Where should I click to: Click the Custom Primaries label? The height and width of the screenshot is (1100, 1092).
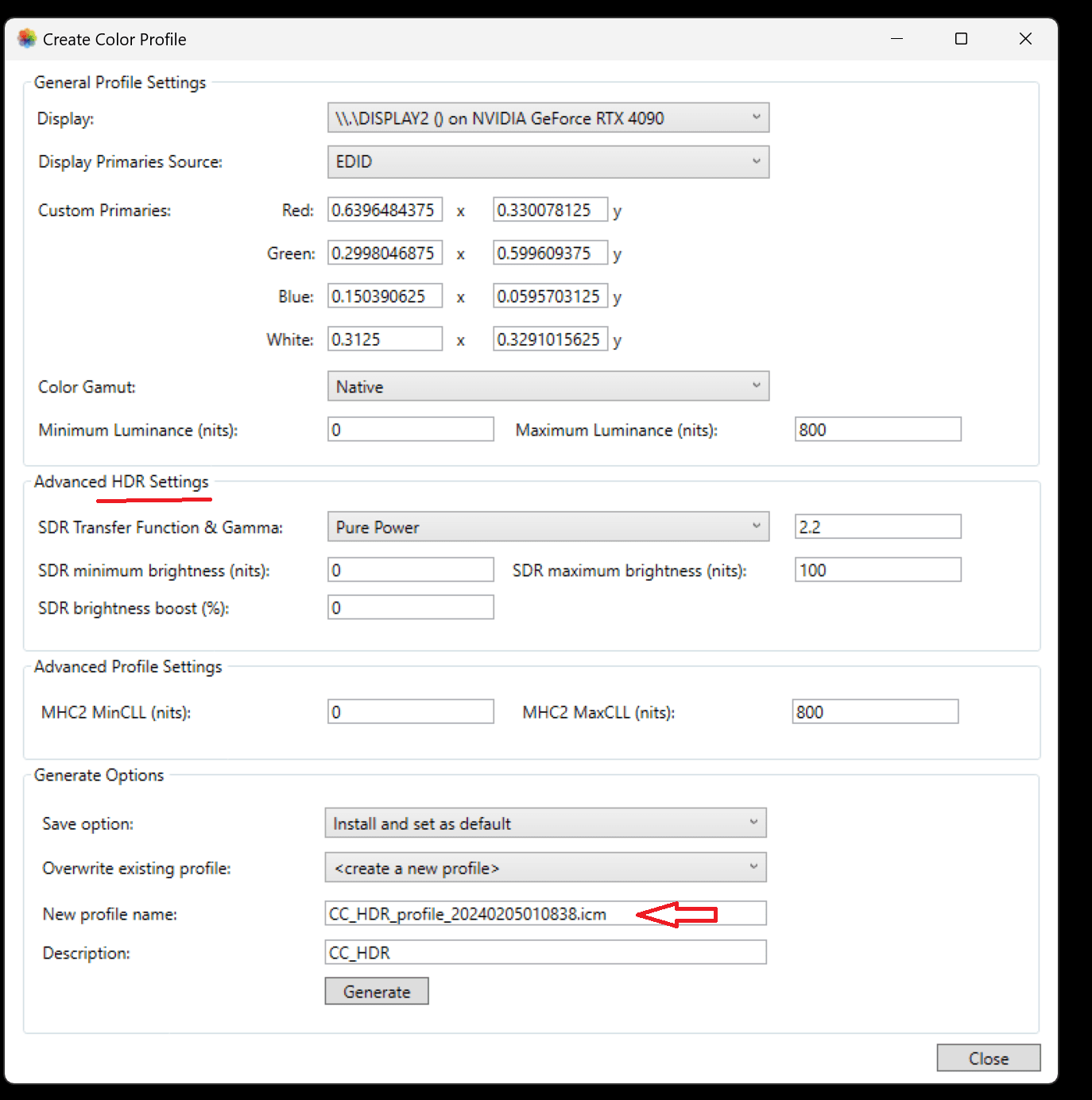click(105, 211)
